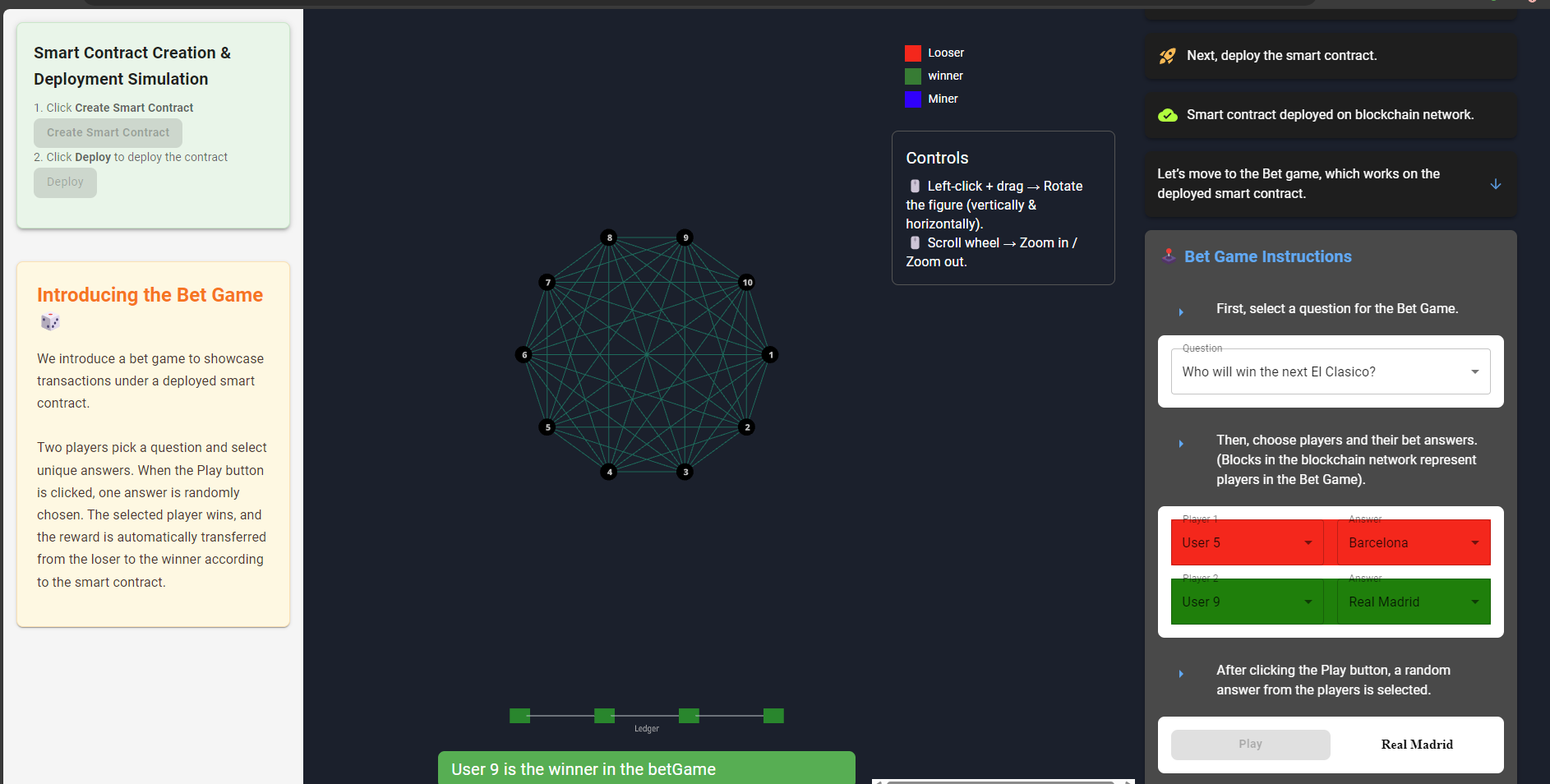The width and height of the screenshot is (1550, 784).
Task: Select network node 5 in the graph
Action: click(x=547, y=427)
